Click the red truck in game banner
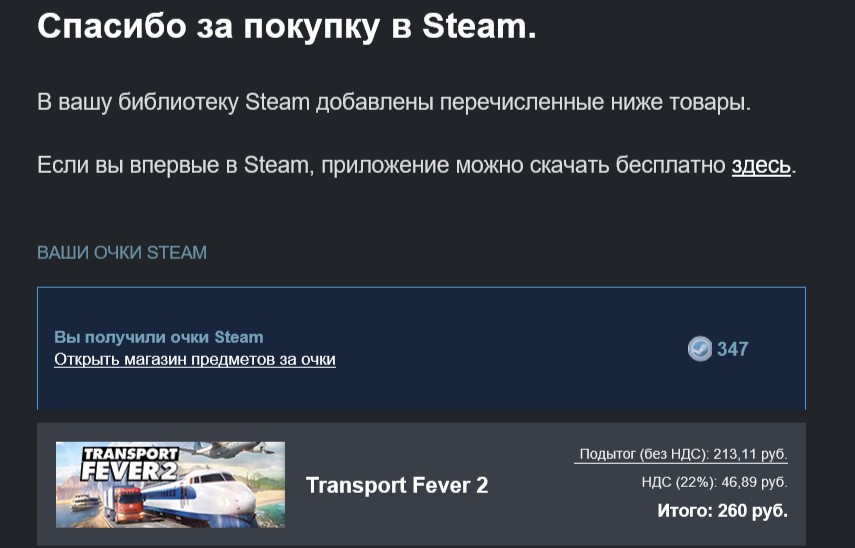The width and height of the screenshot is (855, 548). [124, 503]
